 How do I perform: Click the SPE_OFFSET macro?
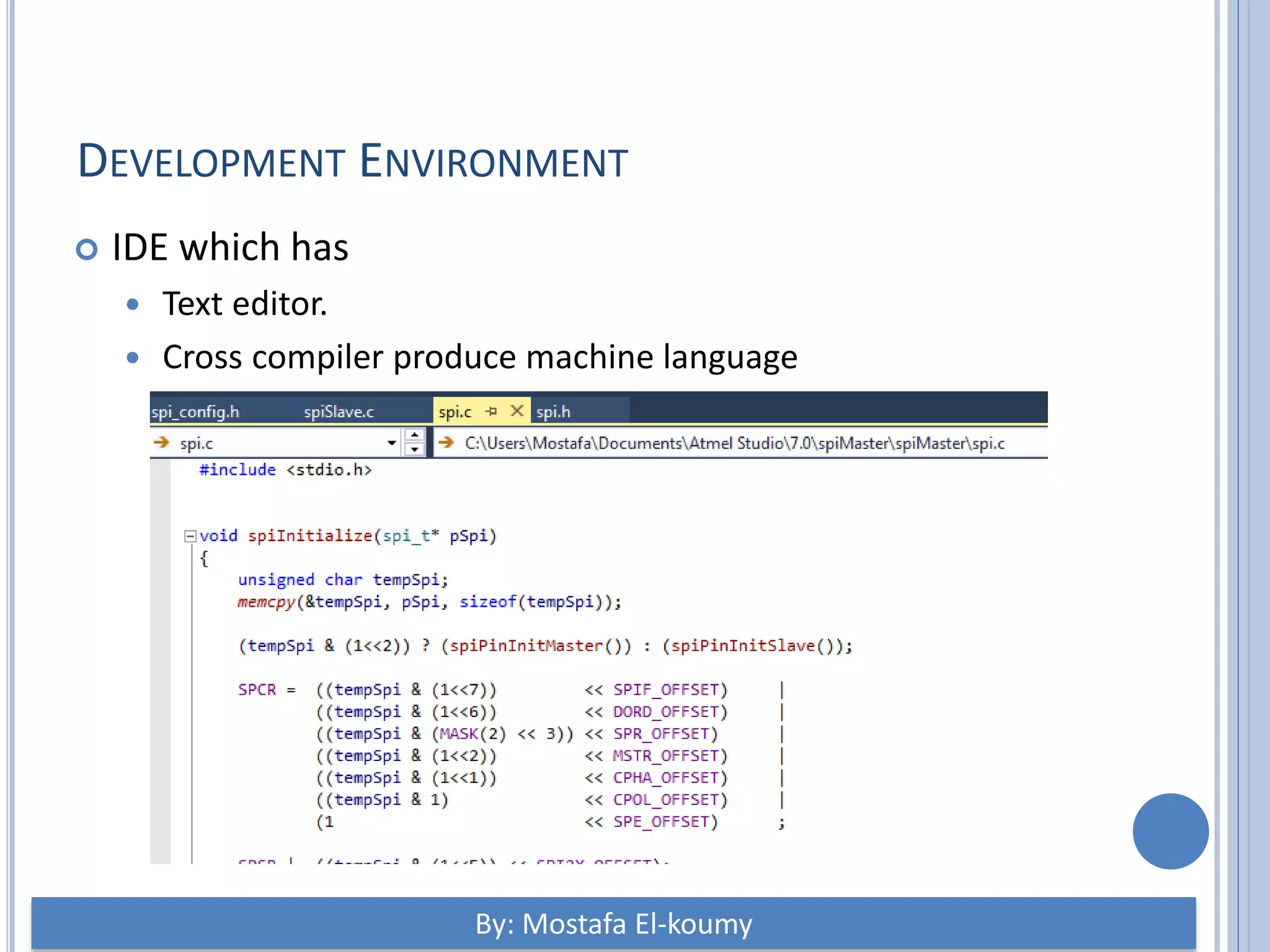pos(661,822)
